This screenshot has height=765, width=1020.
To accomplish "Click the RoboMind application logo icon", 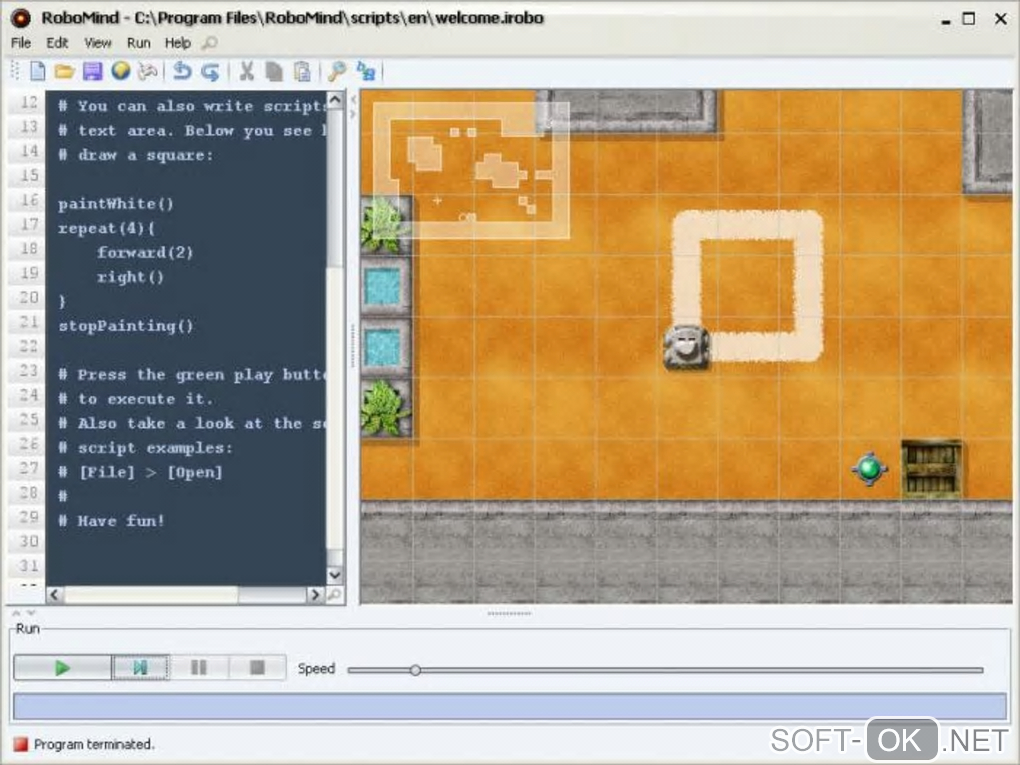I will [x=21, y=18].
